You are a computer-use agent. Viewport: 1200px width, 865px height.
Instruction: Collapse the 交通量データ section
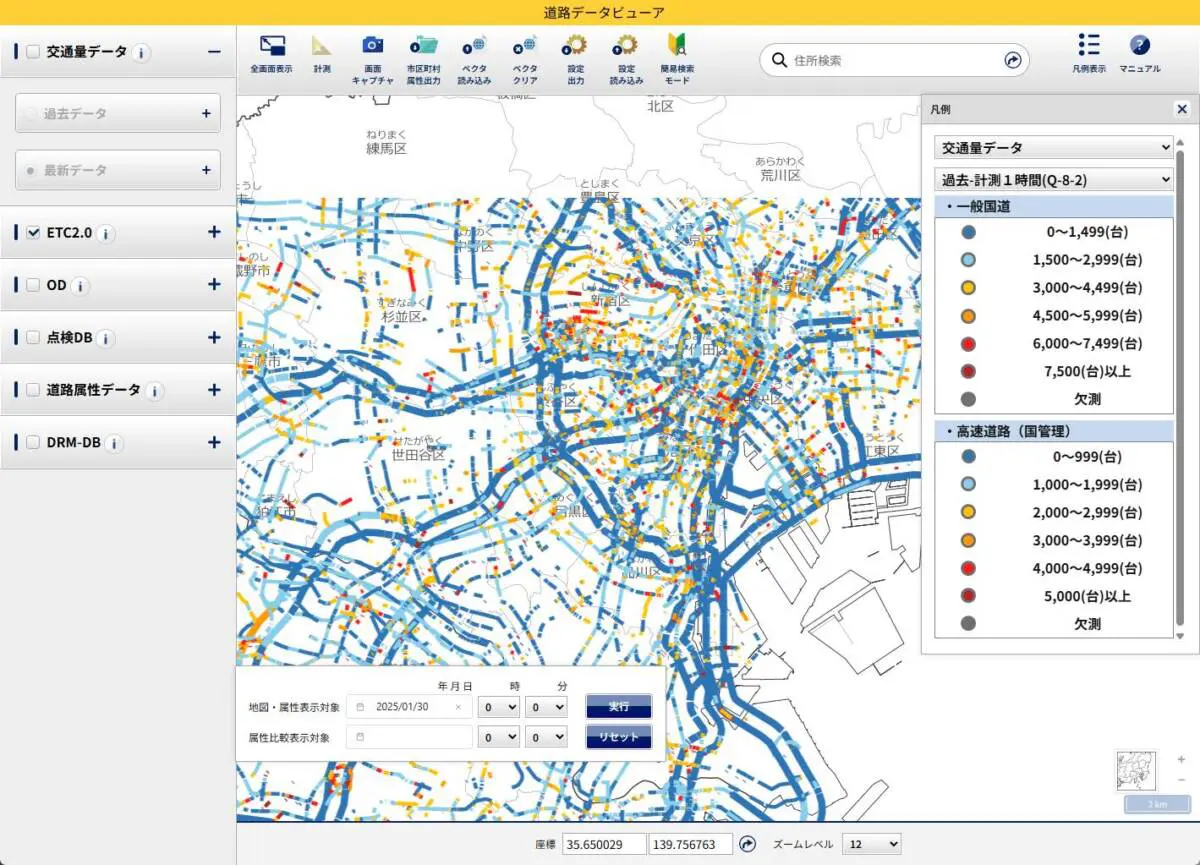214,51
